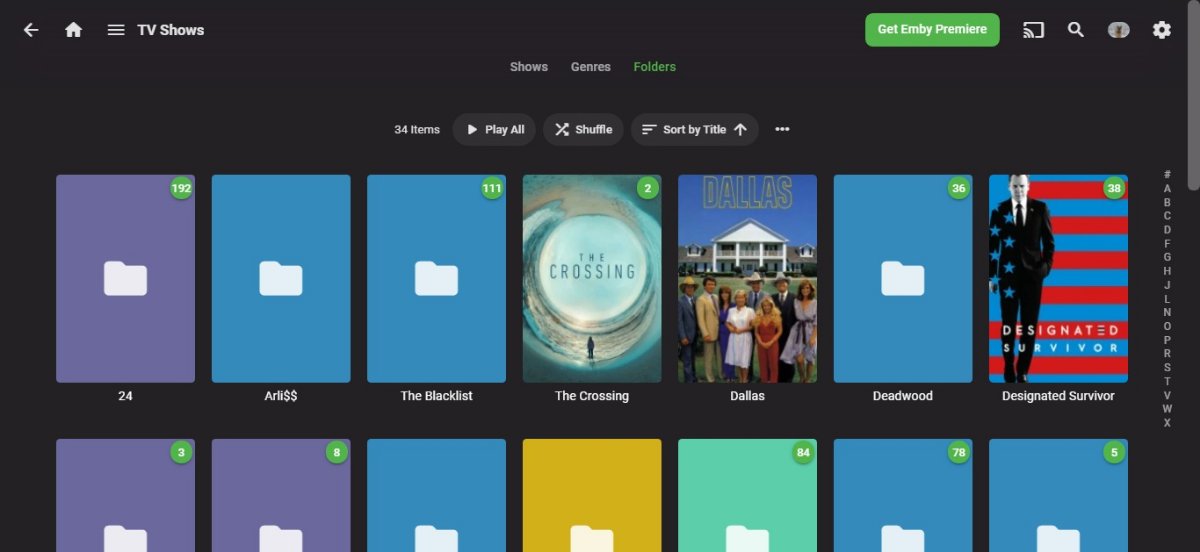Click the Cast to device icon
1200x552 pixels.
click(x=1033, y=30)
